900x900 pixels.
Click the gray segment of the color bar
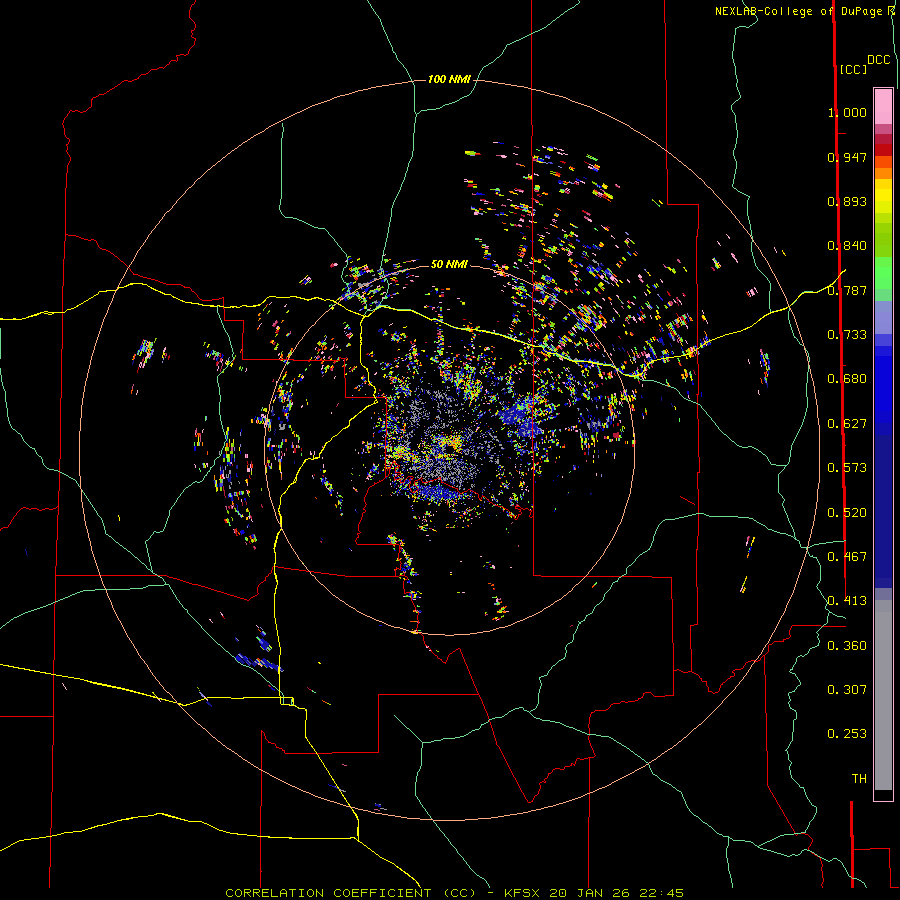(883, 695)
